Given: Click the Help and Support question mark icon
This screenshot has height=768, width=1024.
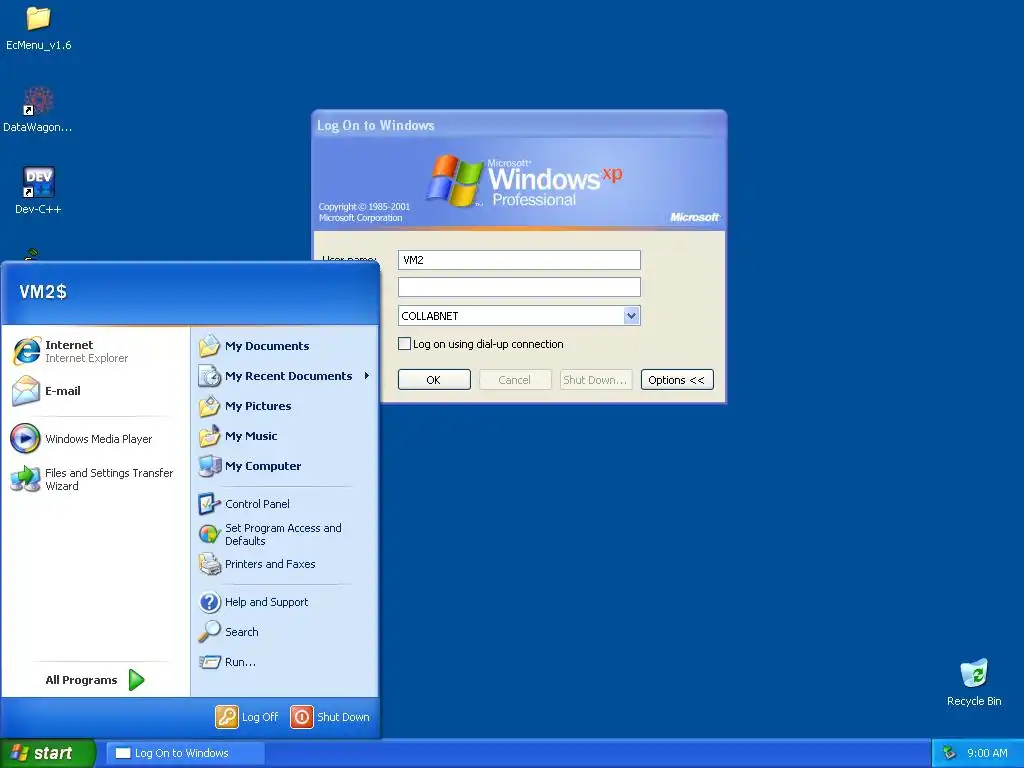Looking at the screenshot, I should pyautogui.click(x=210, y=601).
